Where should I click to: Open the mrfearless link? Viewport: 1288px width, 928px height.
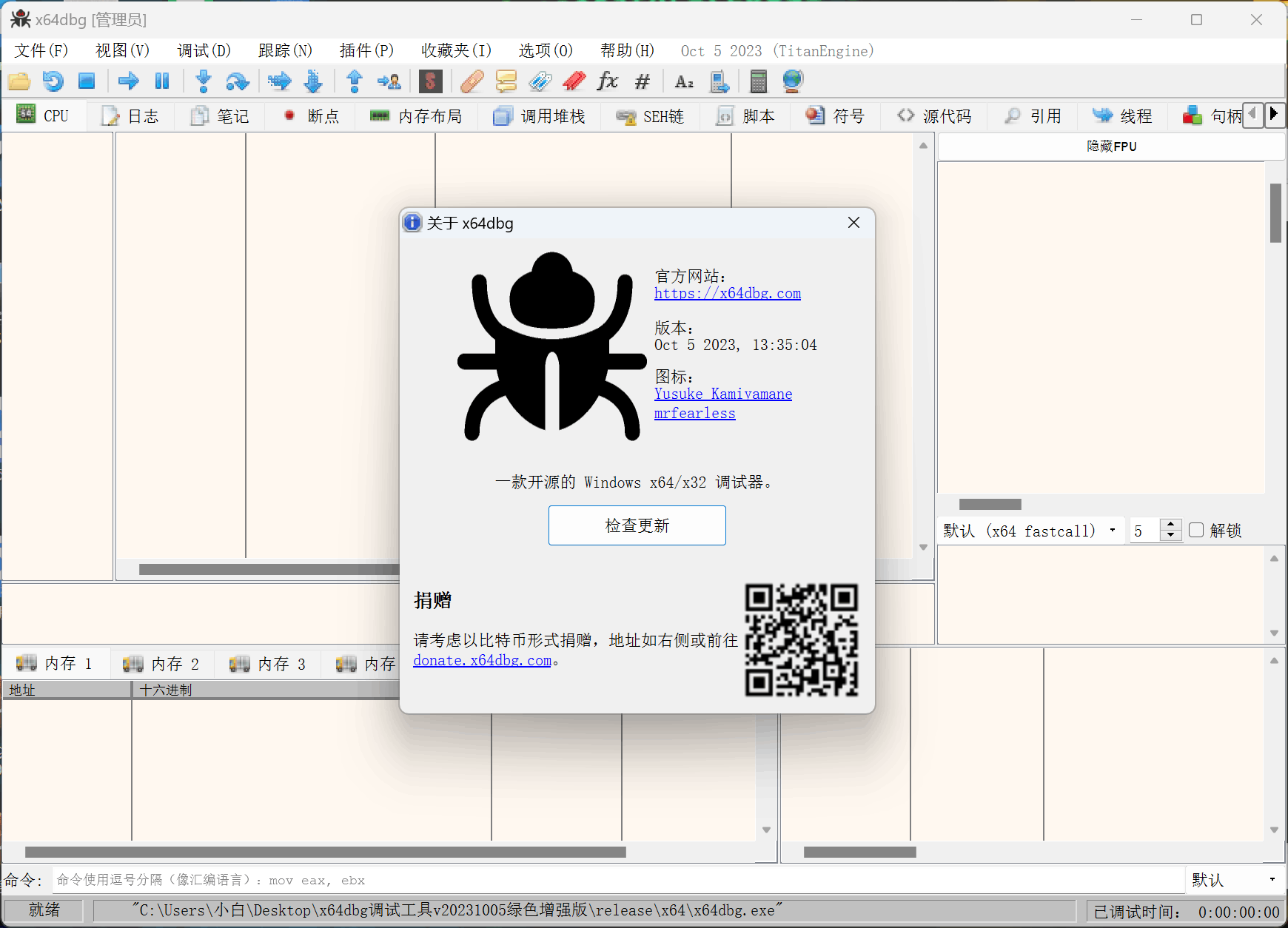pos(695,413)
